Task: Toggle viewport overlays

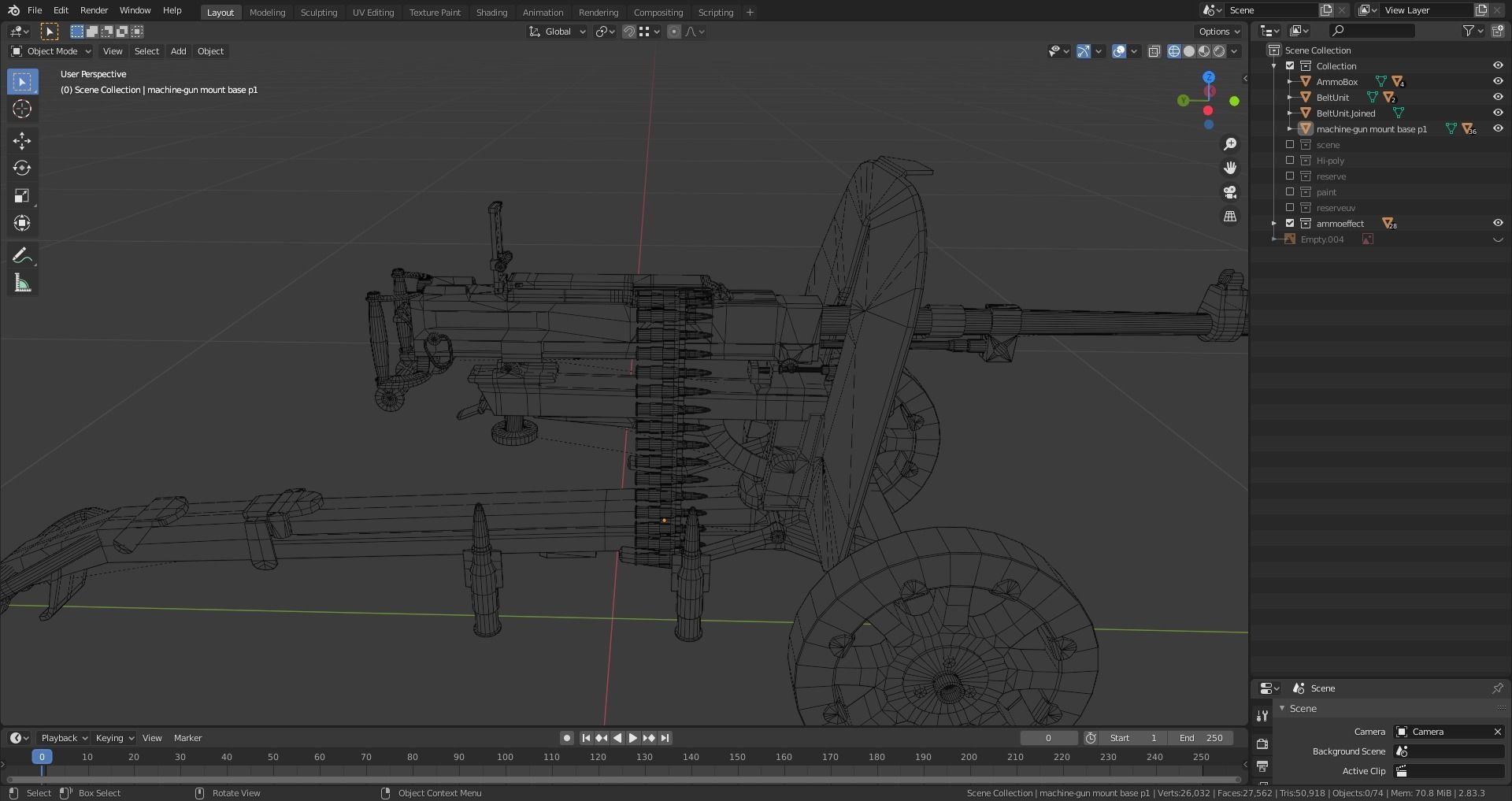Action: pyautogui.click(x=1119, y=51)
